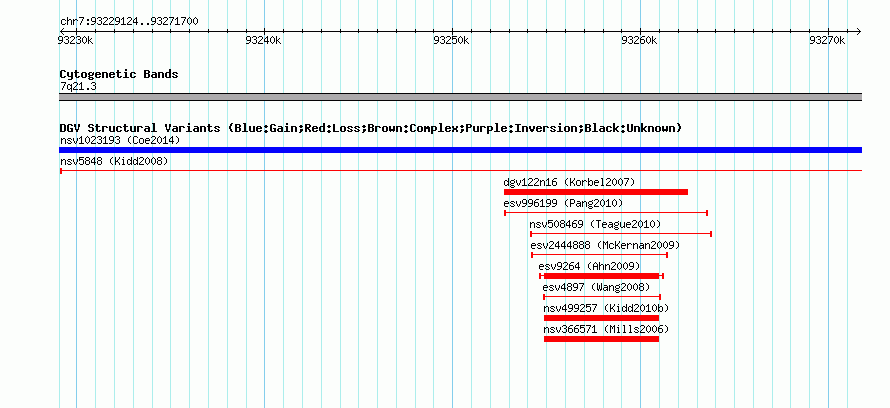
Task: Open the esv9264 (Ahn2009) label
Action: pyautogui.click(x=589, y=266)
